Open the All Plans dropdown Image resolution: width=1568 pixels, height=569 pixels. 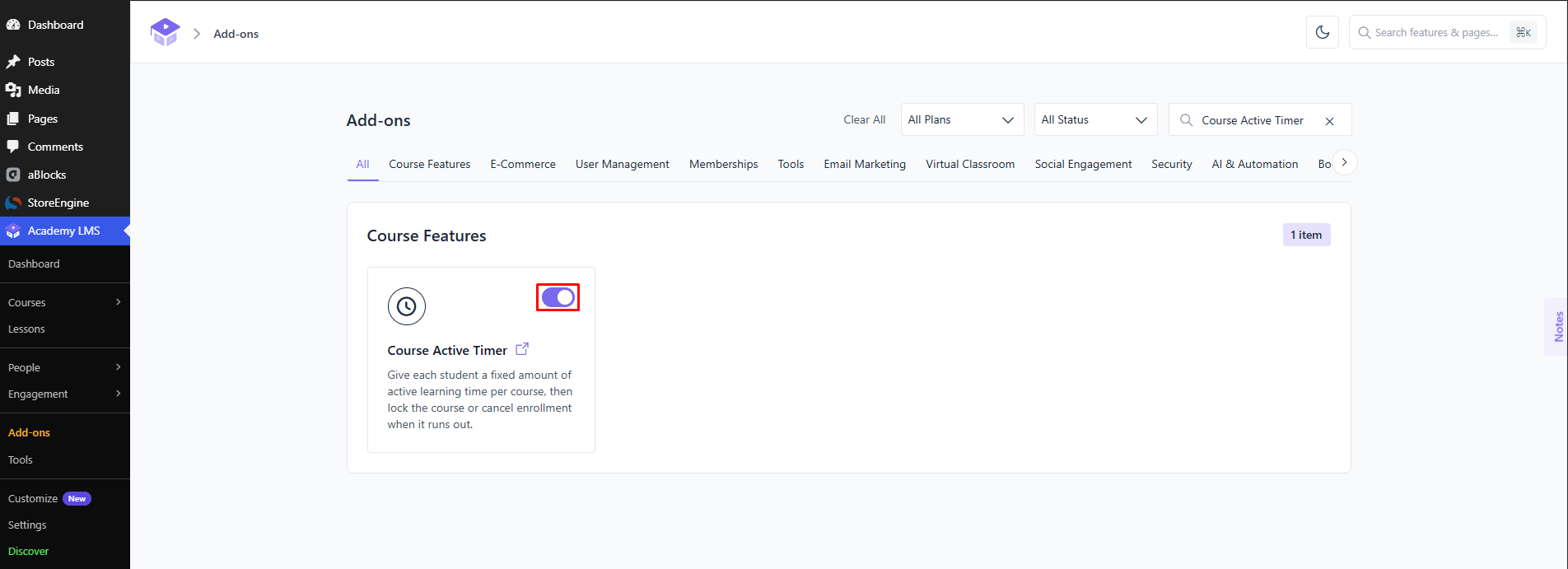[x=962, y=119]
